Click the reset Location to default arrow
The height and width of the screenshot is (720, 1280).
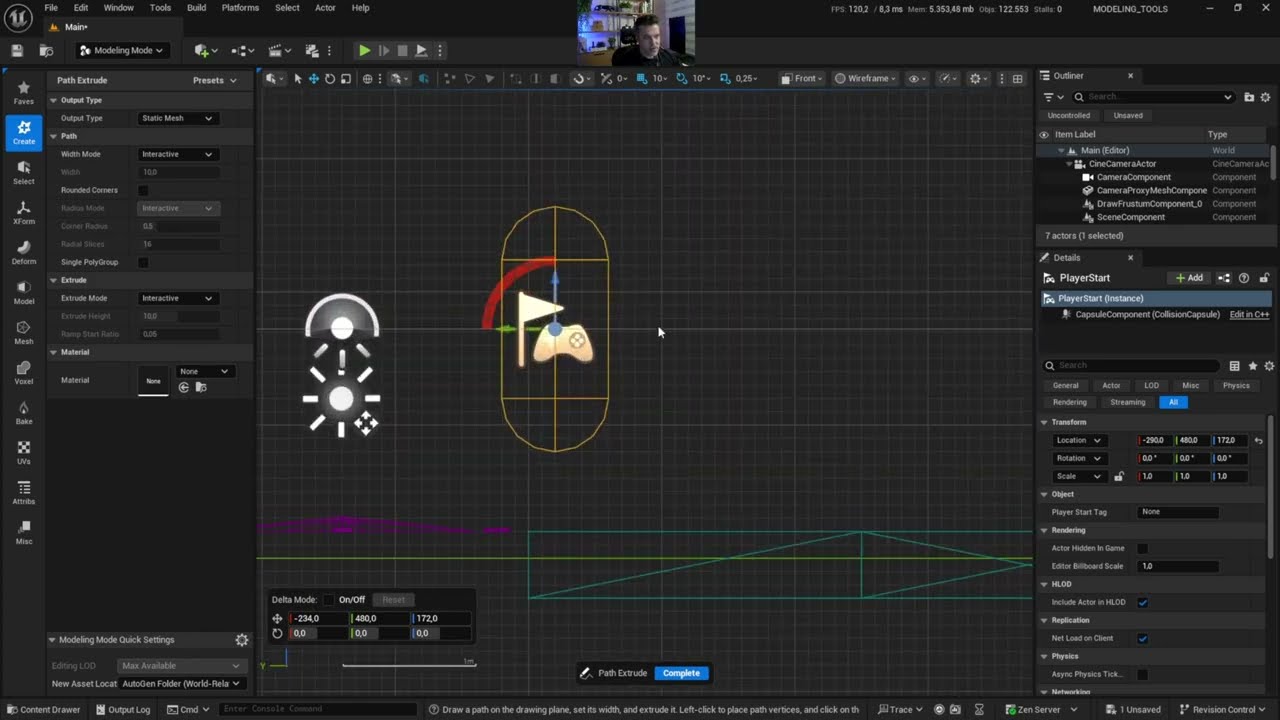point(1258,440)
